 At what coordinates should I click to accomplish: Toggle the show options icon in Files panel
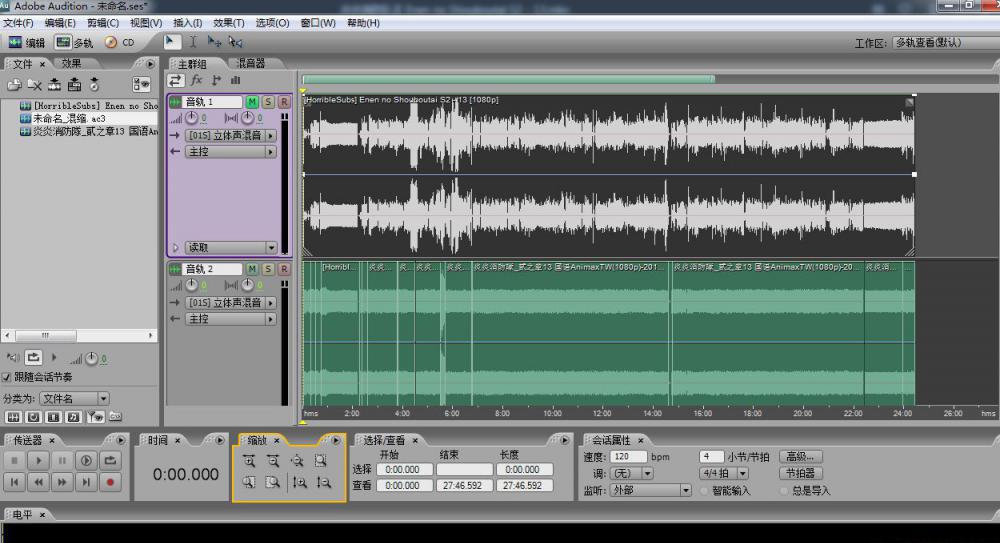coord(142,84)
